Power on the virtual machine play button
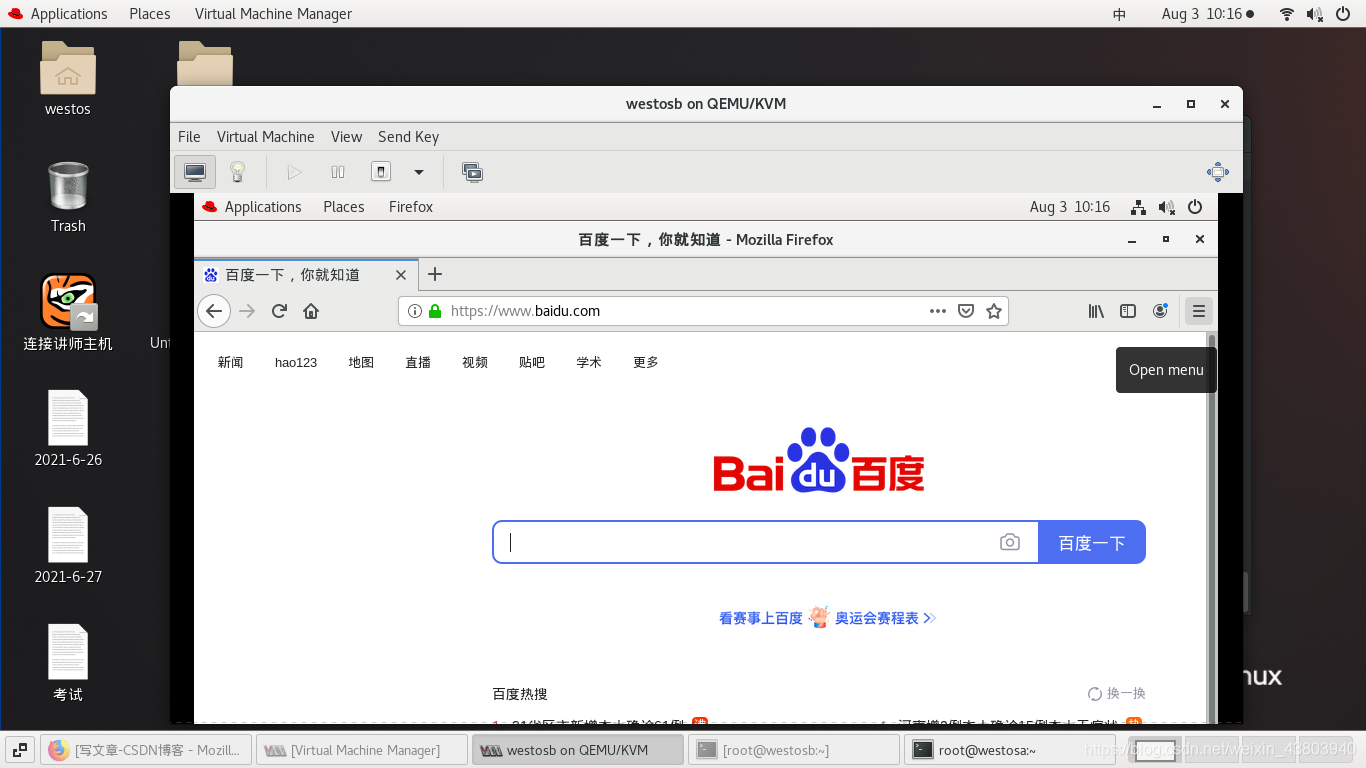 (x=294, y=172)
